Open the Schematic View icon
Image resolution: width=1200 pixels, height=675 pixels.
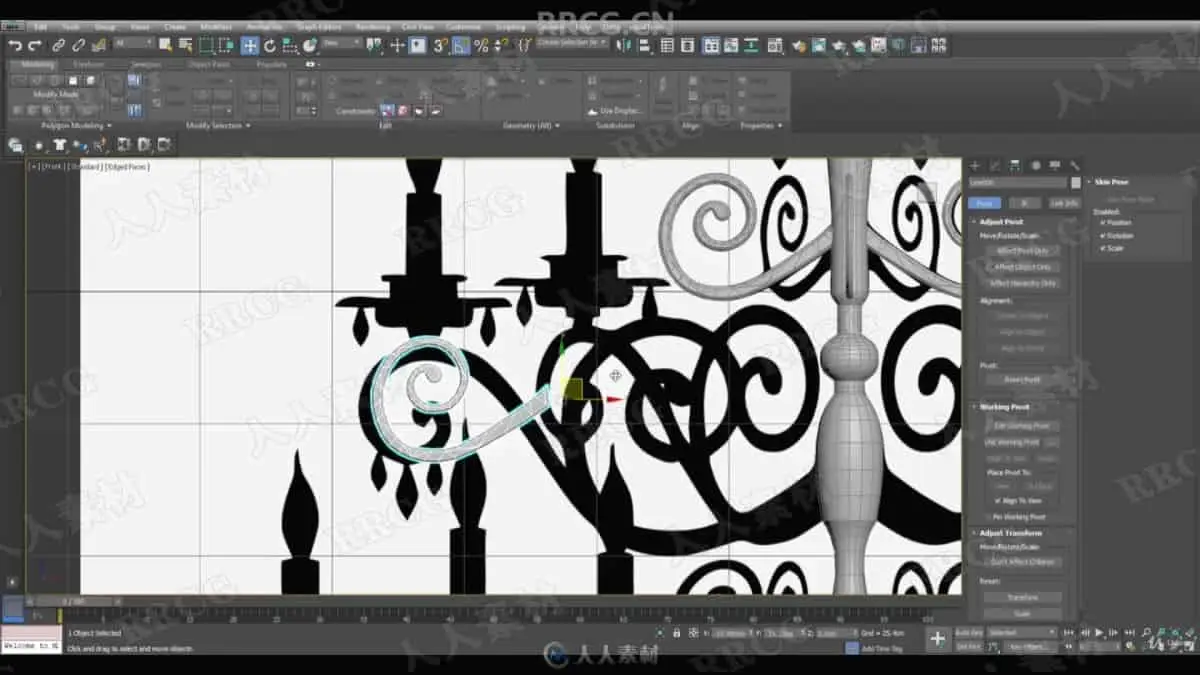coord(751,45)
